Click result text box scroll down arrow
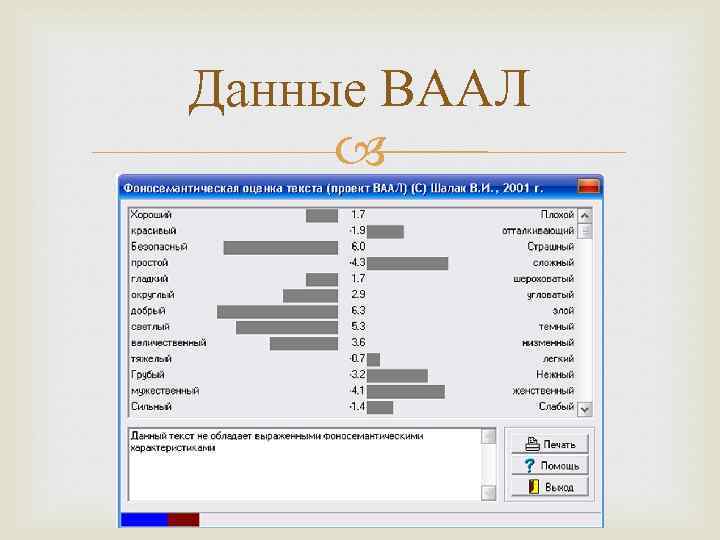Screen dimensions: 720x540 (x=489, y=493)
